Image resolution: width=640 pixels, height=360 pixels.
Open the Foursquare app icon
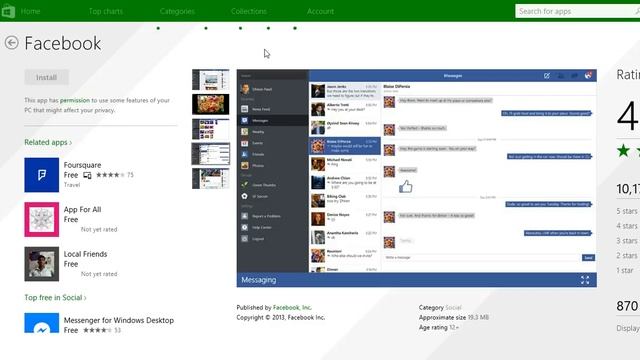pyautogui.click(x=42, y=175)
